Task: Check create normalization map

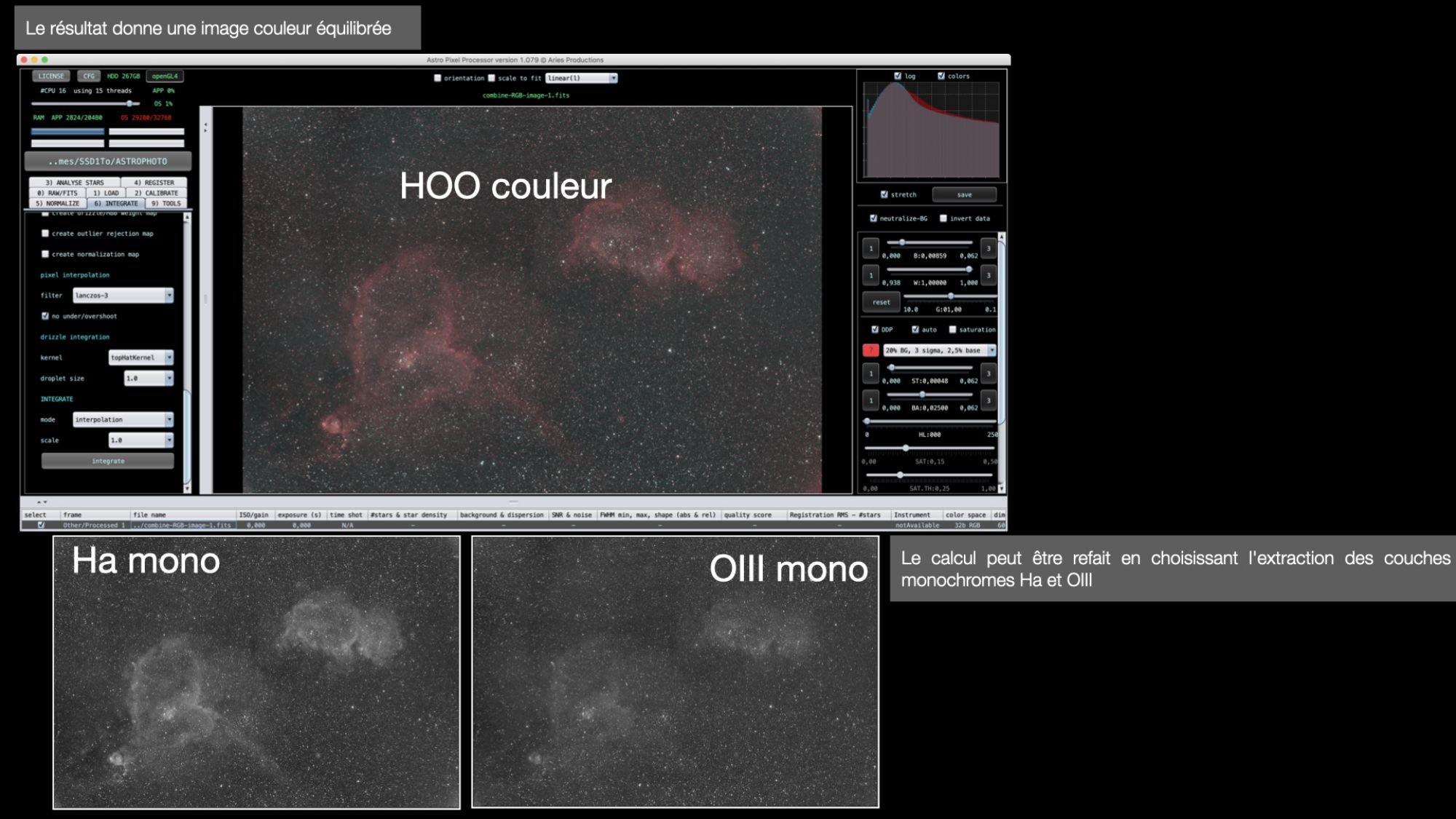Action: tap(45, 254)
